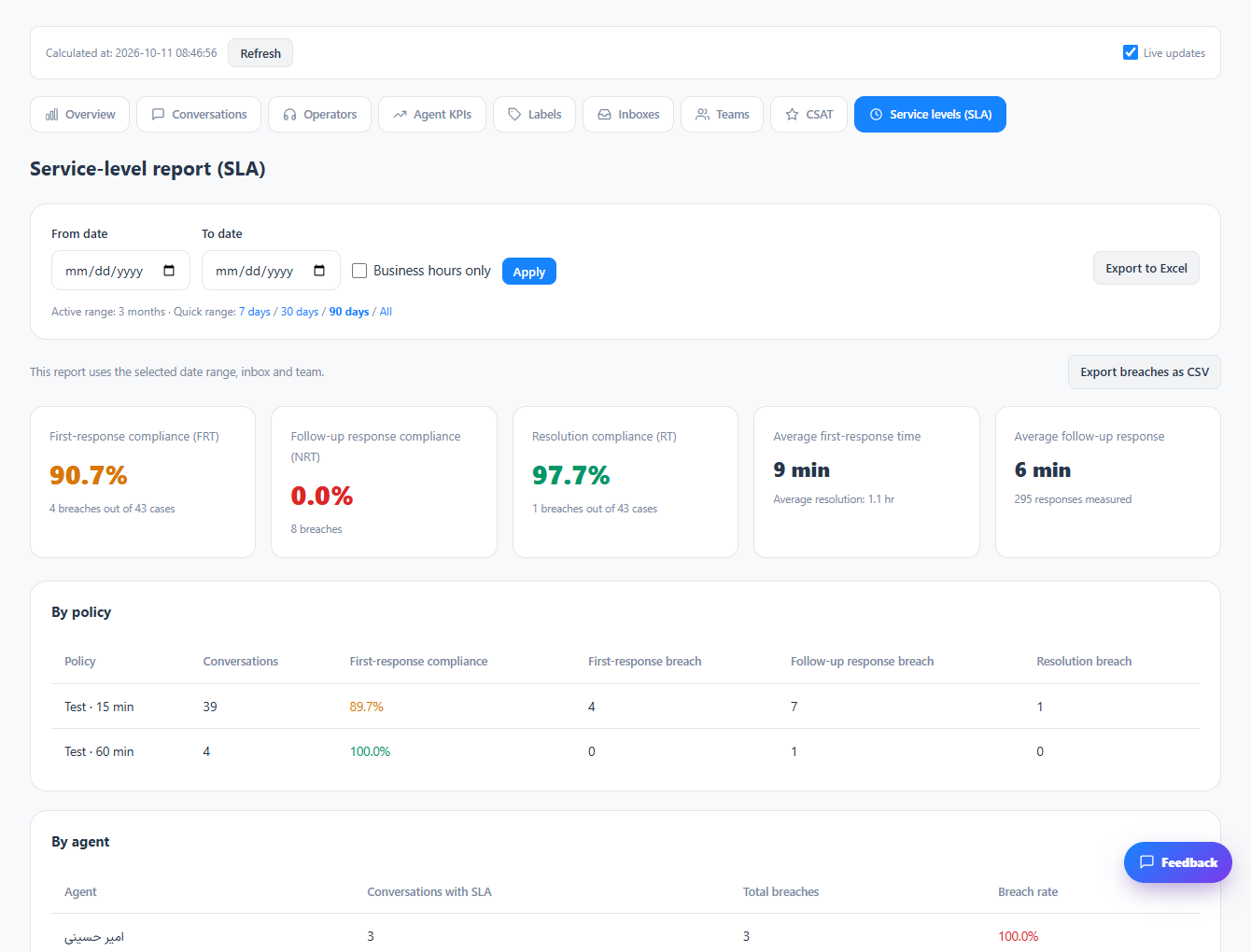Click the people icon on Teams tab
The height and width of the screenshot is (952, 1251).
(x=702, y=115)
